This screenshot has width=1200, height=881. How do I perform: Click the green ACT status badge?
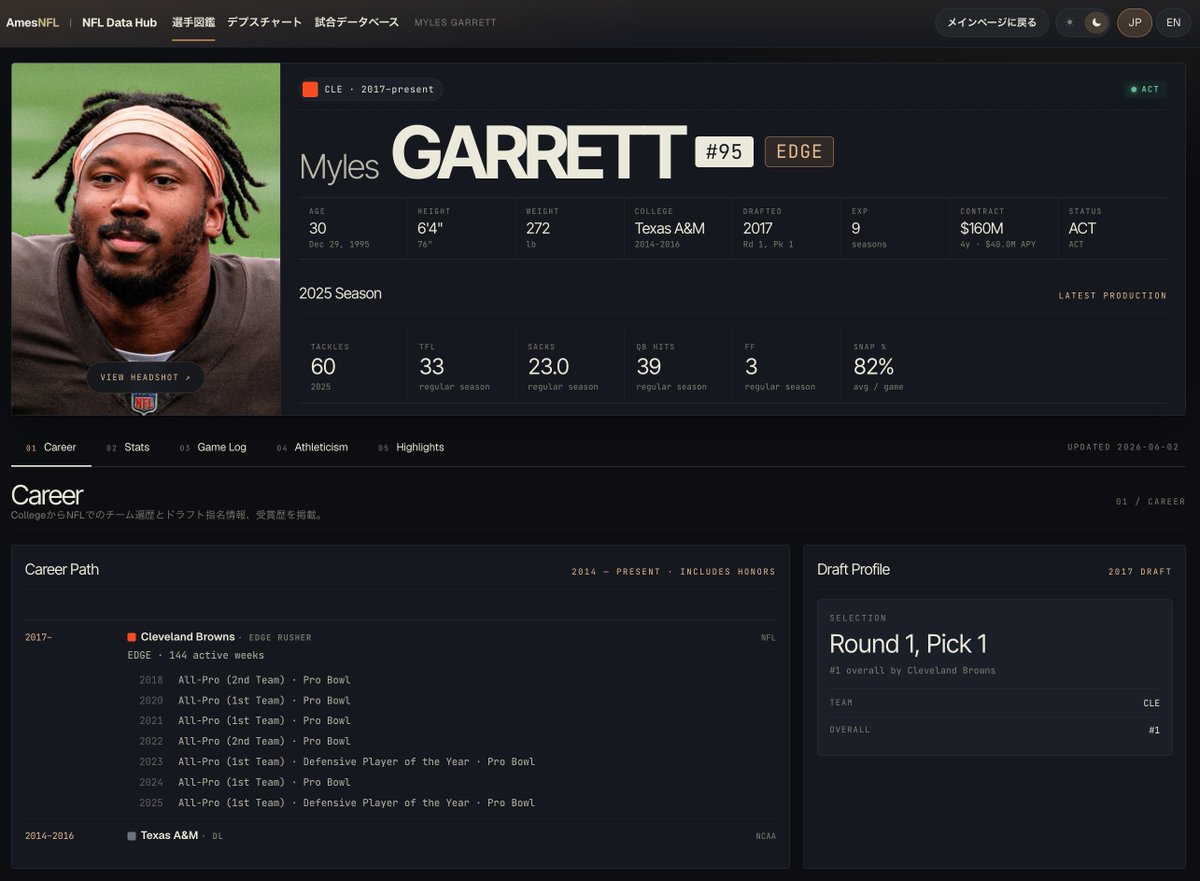[x=1145, y=89]
